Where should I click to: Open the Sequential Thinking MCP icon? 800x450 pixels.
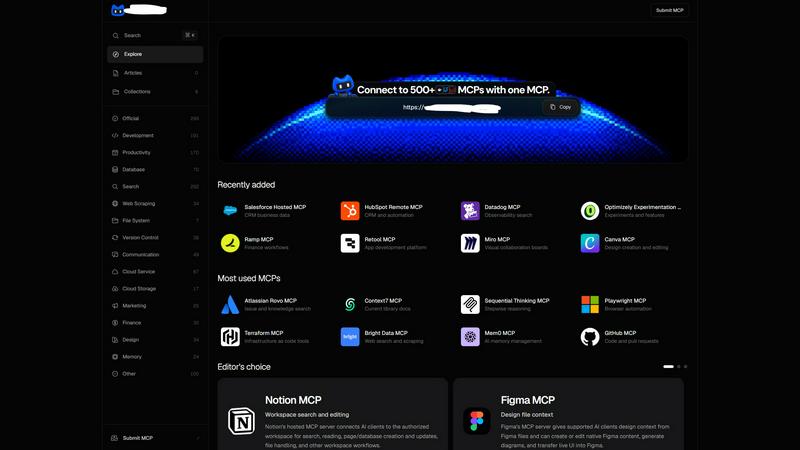pos(470,305)
